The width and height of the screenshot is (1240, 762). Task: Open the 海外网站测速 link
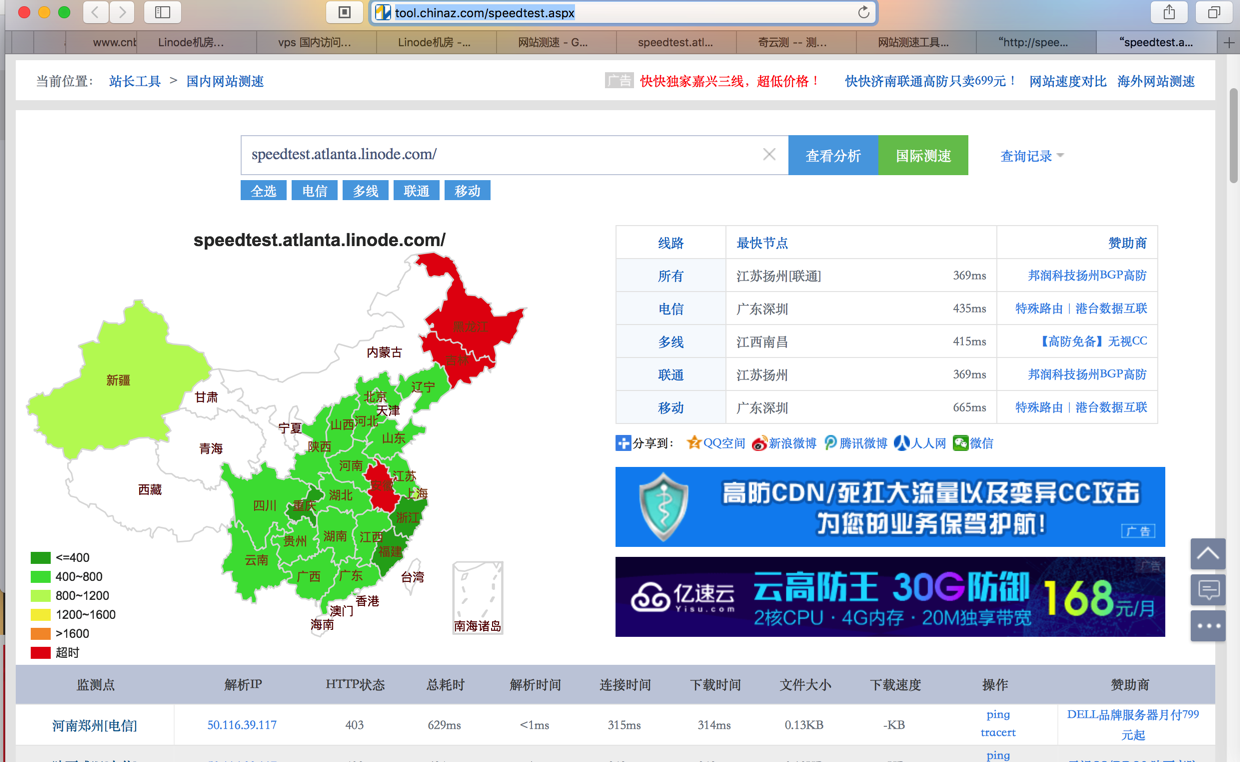(x=1156, y=81)
